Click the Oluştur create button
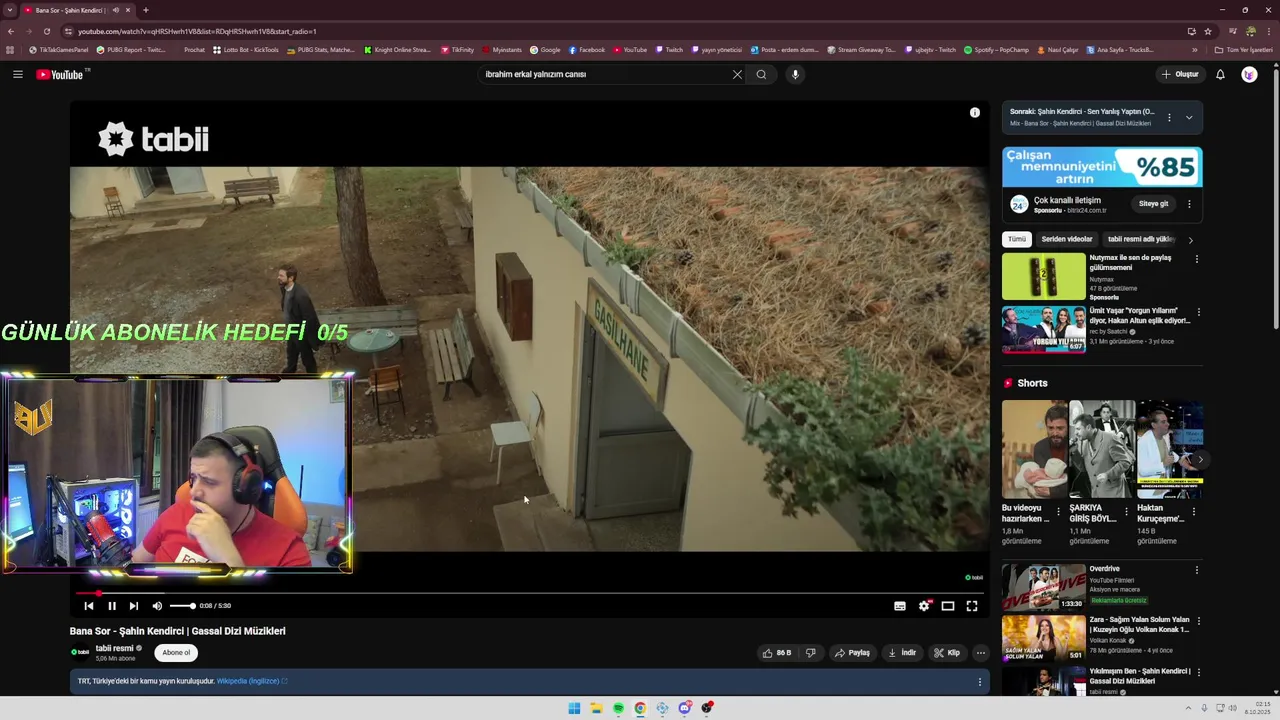Image resolution: width=1280 pixels, height=720 pixels. 1180,74
